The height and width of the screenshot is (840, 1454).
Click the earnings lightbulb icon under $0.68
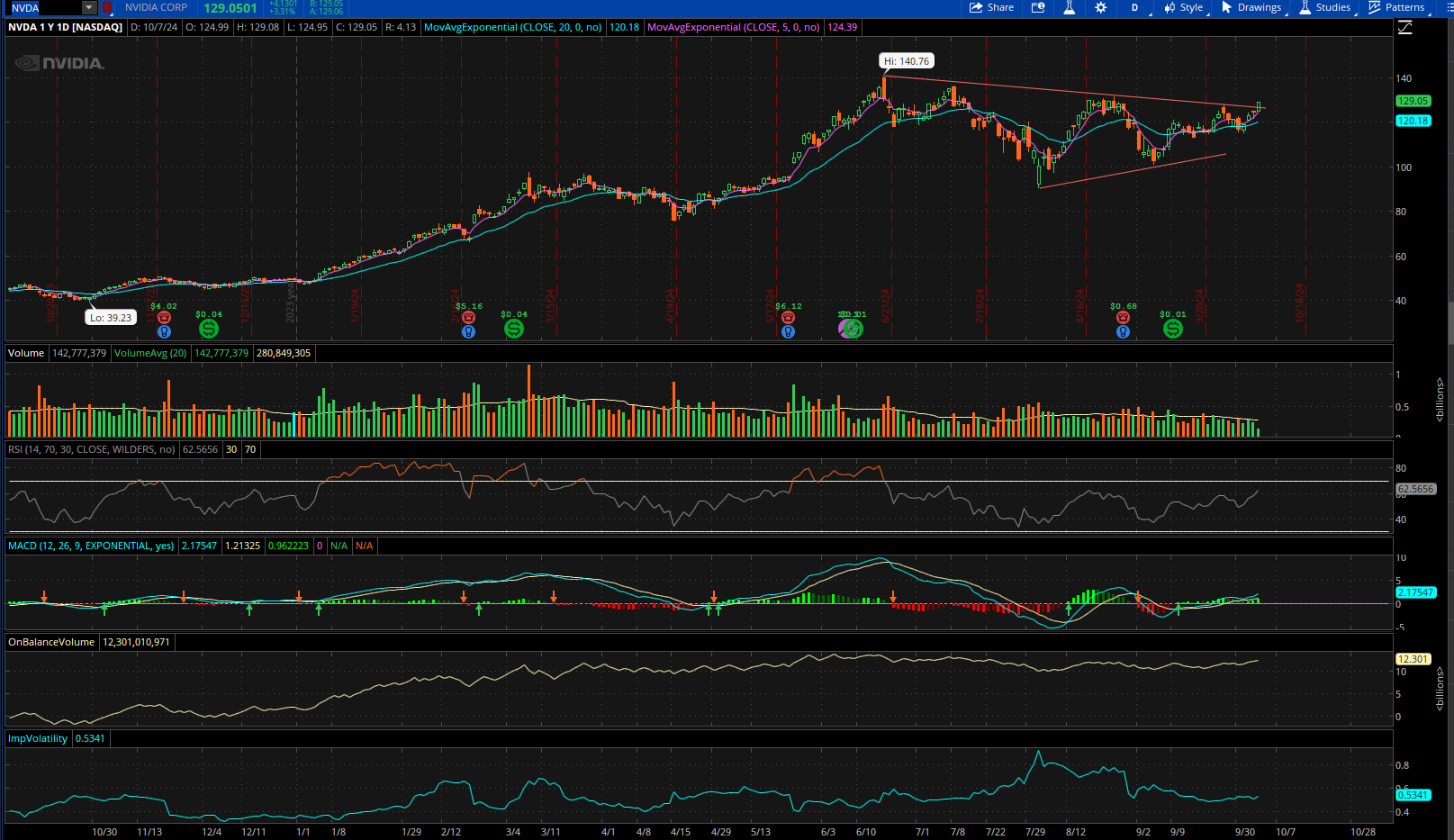(x=1123, y=331)
